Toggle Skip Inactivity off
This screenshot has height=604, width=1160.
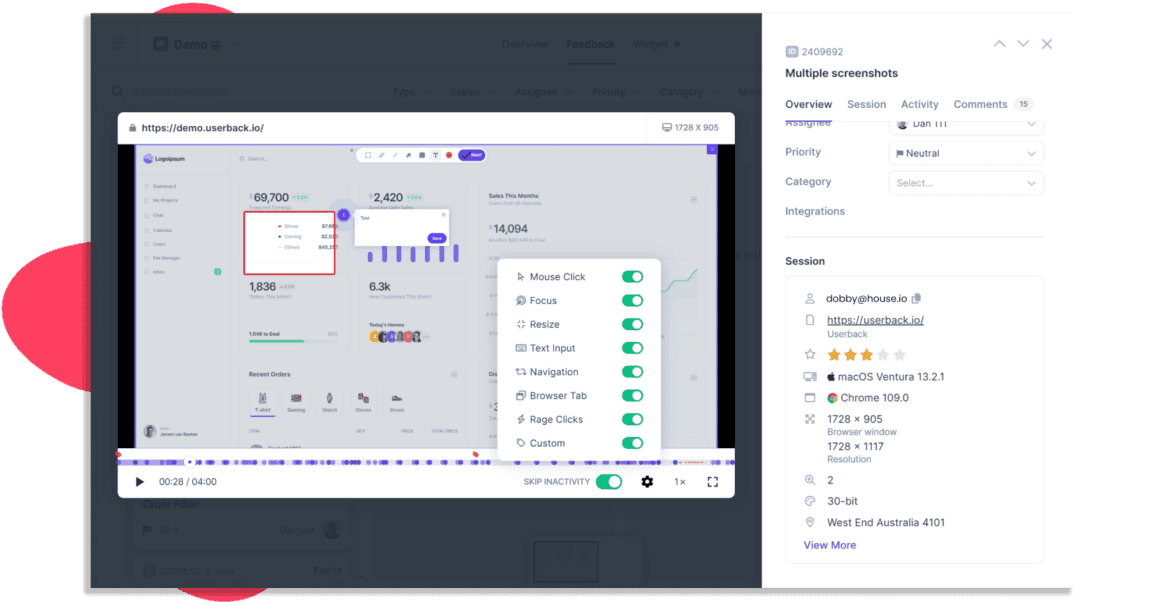609,482
